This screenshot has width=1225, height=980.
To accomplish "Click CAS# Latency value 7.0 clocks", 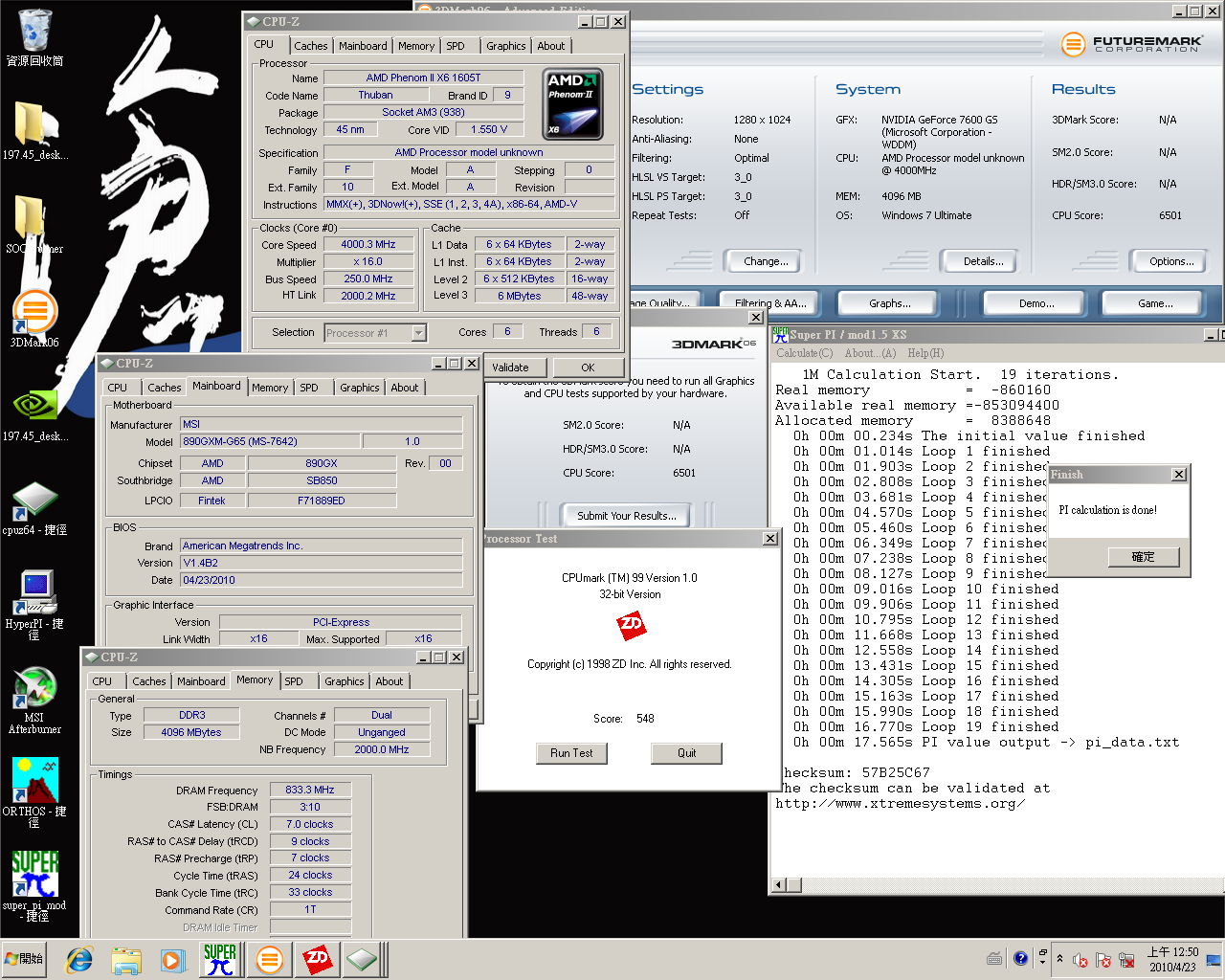I will [x=310, y=824].
